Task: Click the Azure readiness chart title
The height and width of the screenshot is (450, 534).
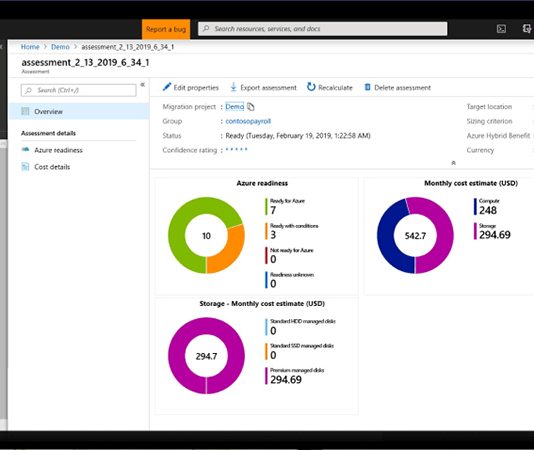Action: click(x=262, y=183)
